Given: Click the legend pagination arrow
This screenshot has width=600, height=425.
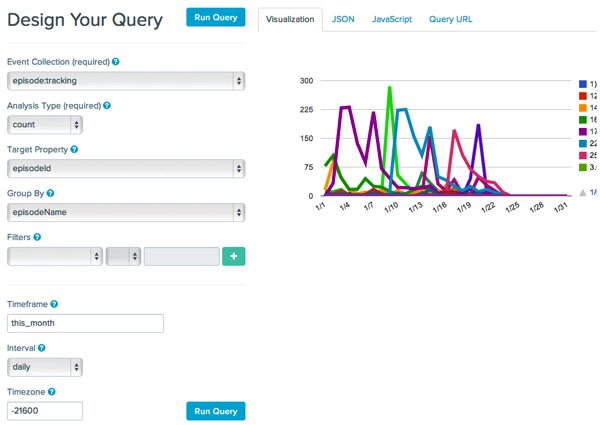Looking at the screenshot, I should [583, 192].
